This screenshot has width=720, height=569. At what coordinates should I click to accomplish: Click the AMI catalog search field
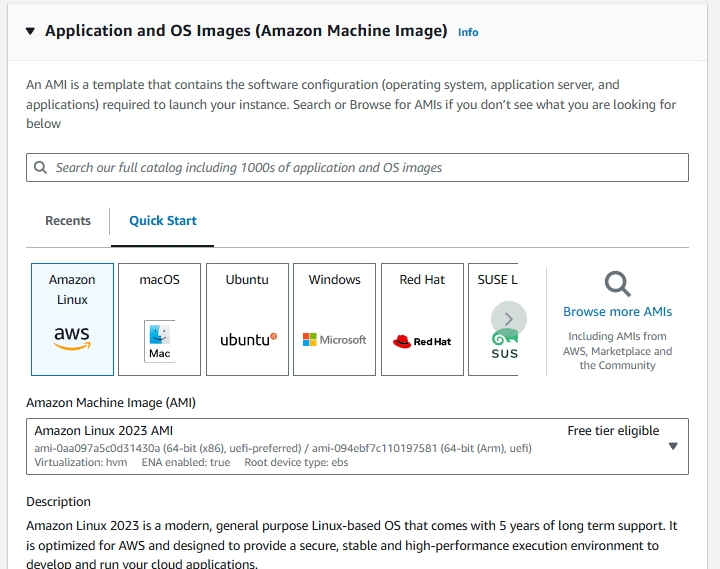click(360, 168)
